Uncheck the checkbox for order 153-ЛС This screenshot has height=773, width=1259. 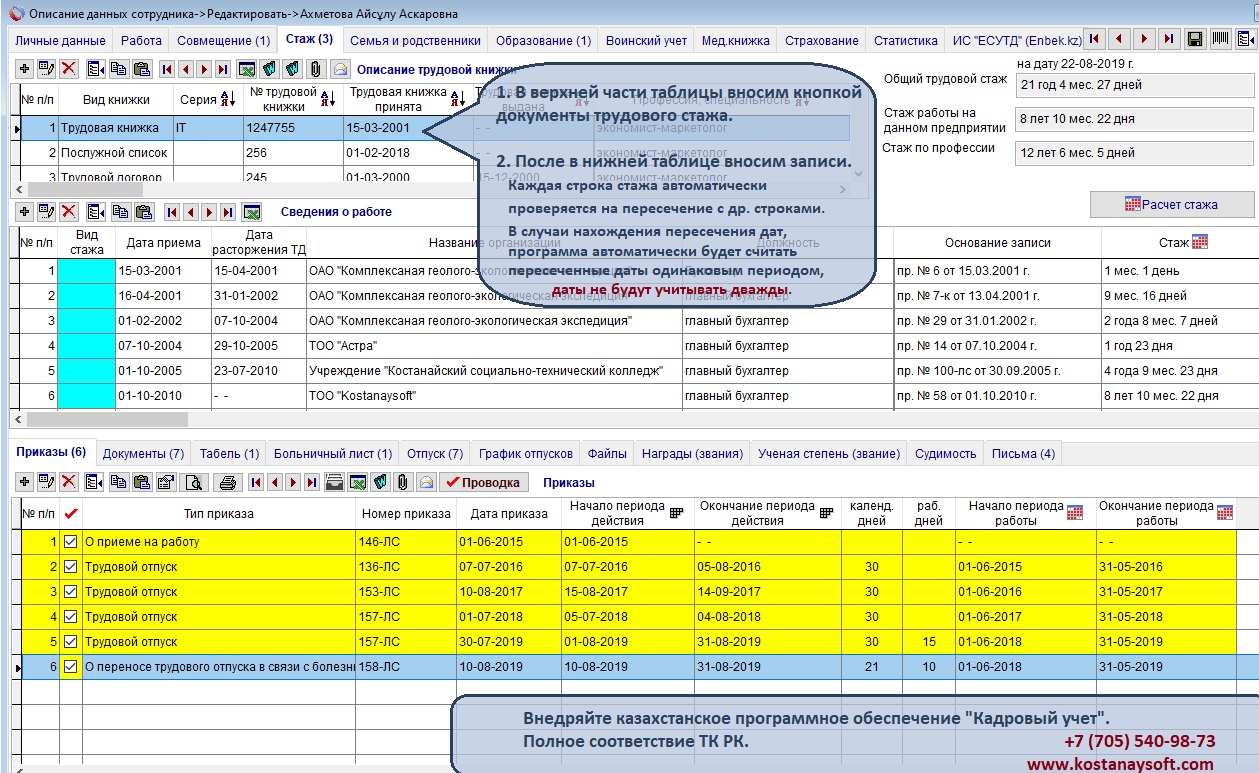70,592
